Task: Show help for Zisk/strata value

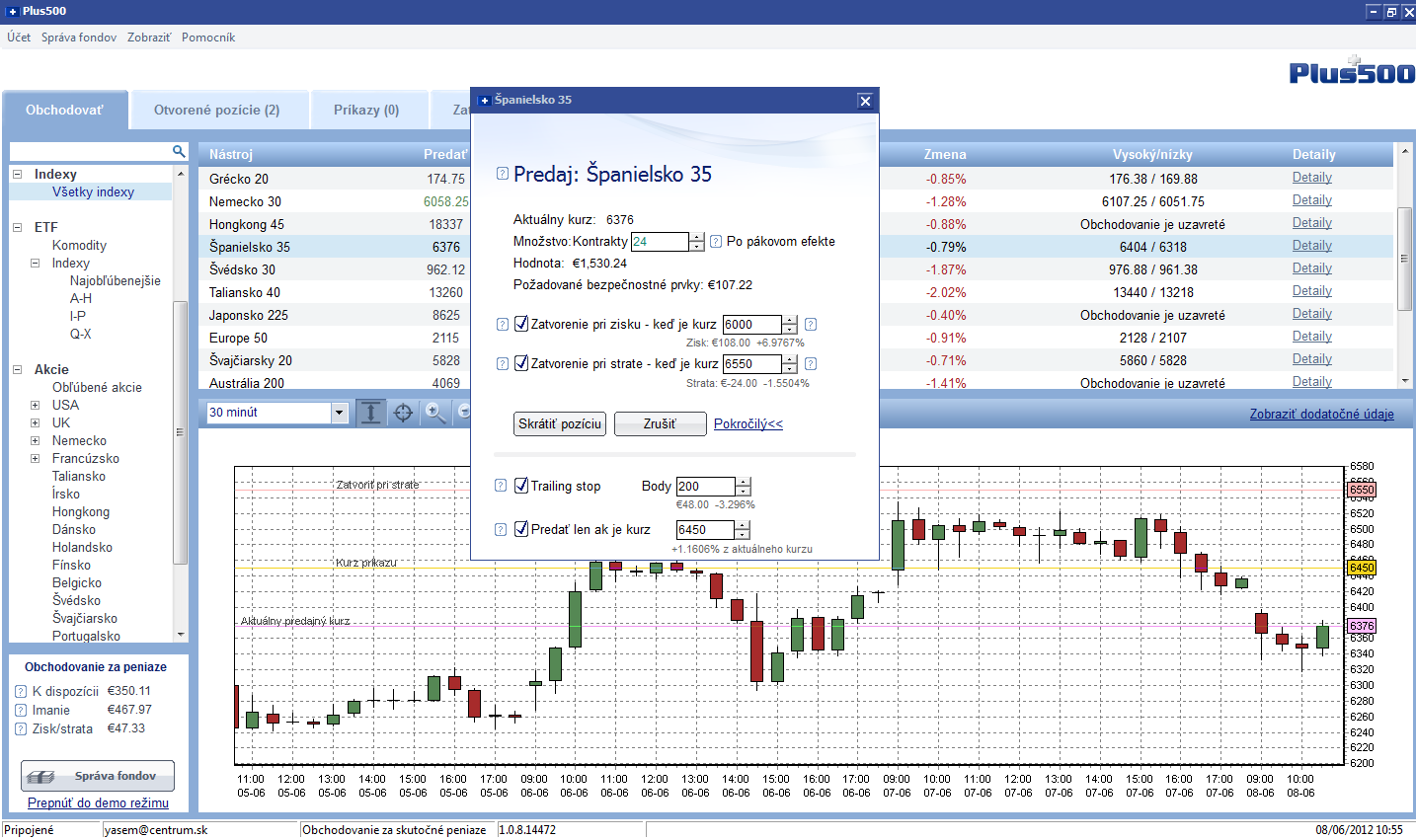Action: (x=21, y=728)
